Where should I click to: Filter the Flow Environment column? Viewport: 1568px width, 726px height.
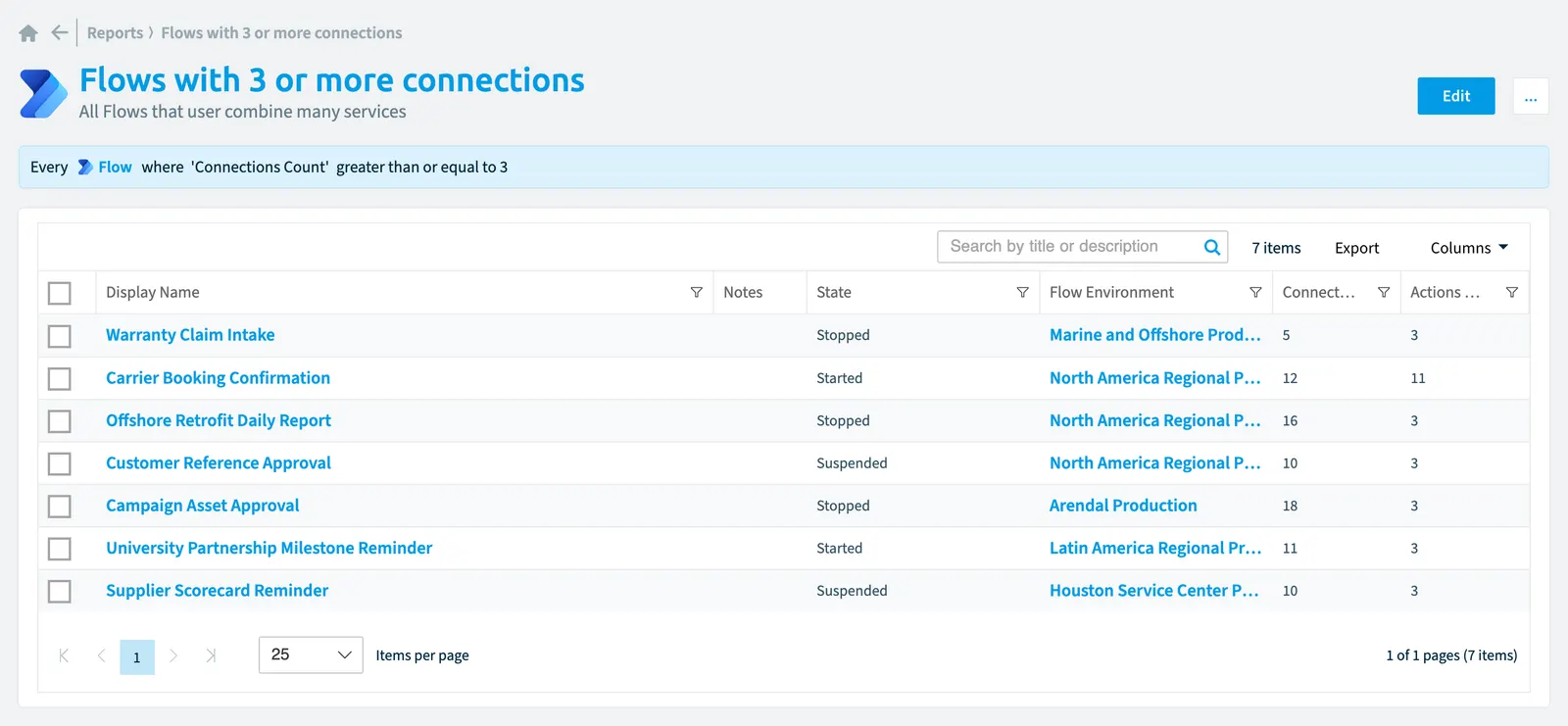(1255, 292)
